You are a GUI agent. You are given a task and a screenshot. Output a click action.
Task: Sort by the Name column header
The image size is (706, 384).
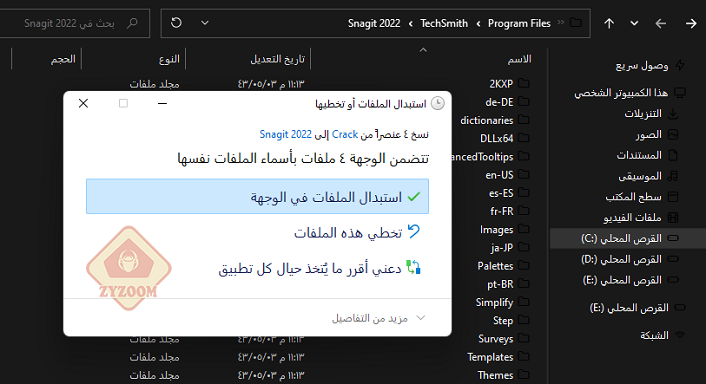pyautogui.click(x=519, y=59)
